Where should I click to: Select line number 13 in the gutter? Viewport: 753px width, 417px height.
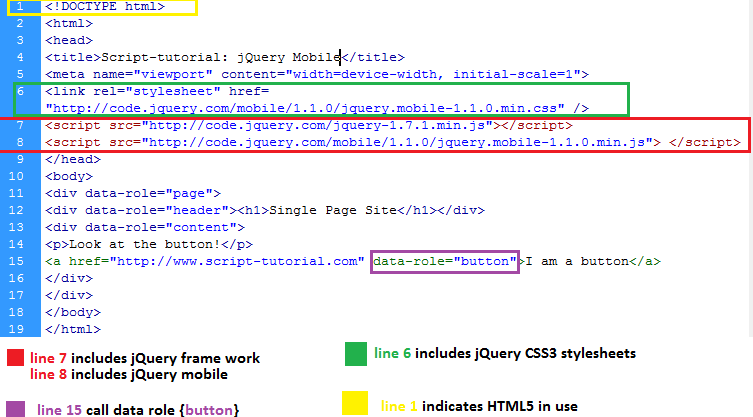click(16, 227)
